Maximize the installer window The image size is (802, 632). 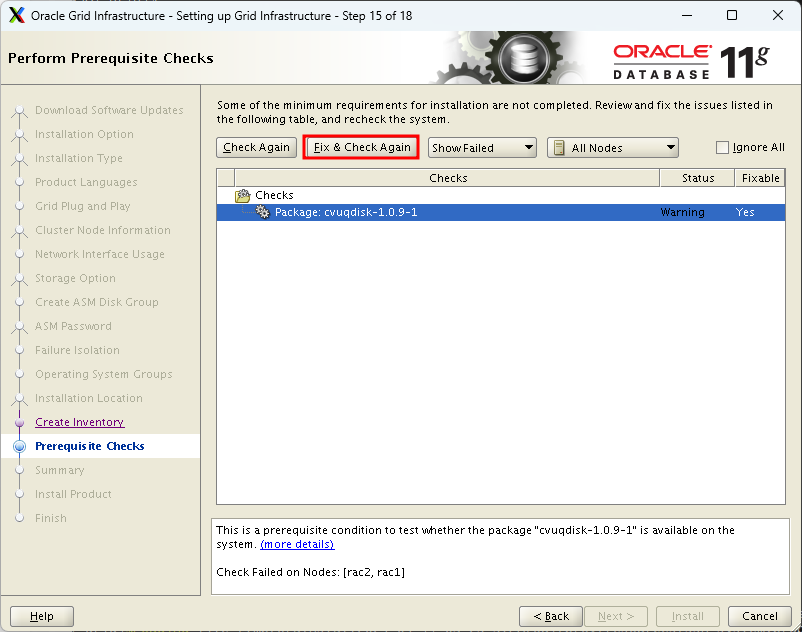[x=732, y=15]
